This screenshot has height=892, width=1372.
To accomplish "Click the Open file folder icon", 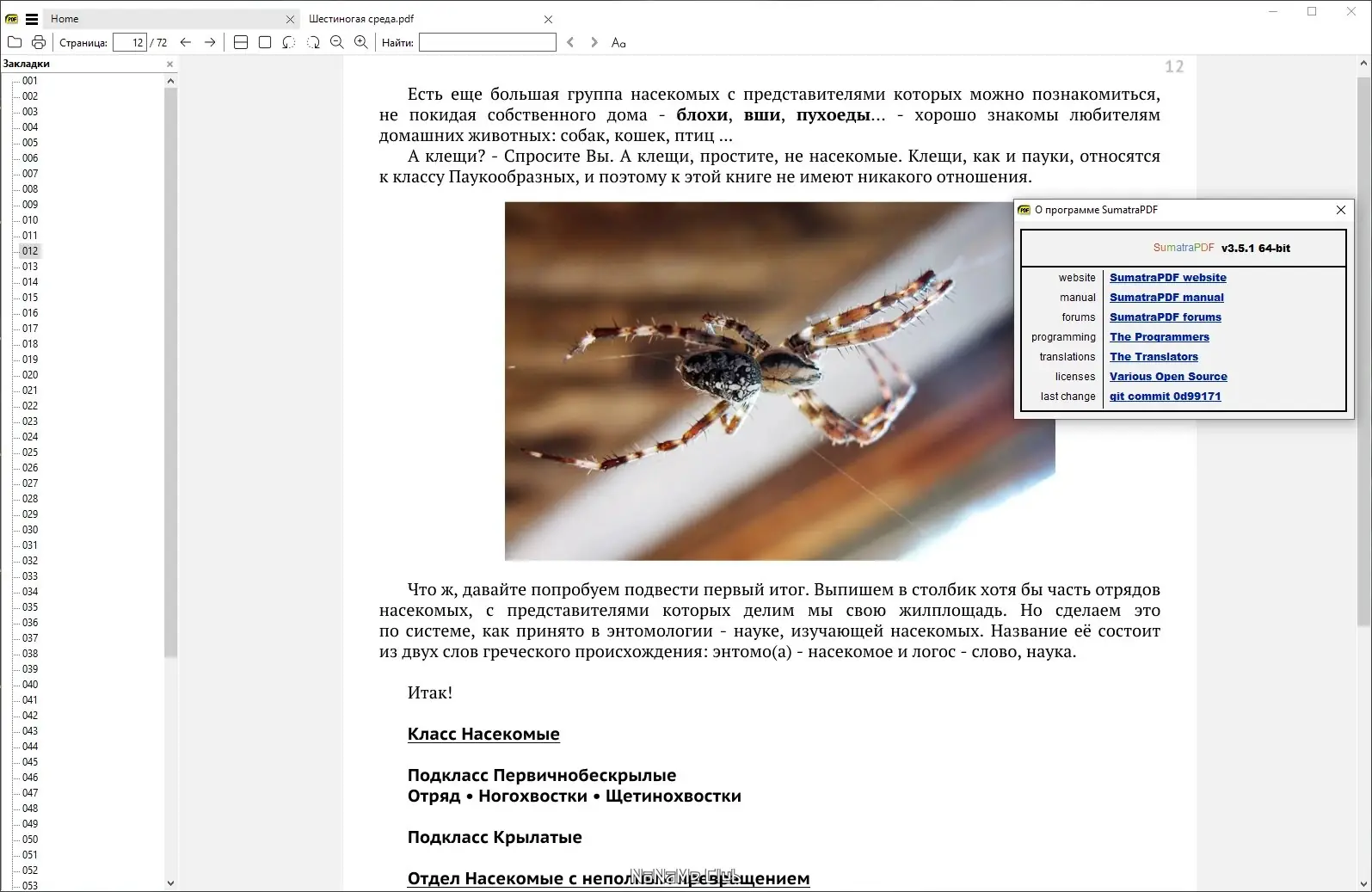I will pyautogui.click(x=15, y=42).
